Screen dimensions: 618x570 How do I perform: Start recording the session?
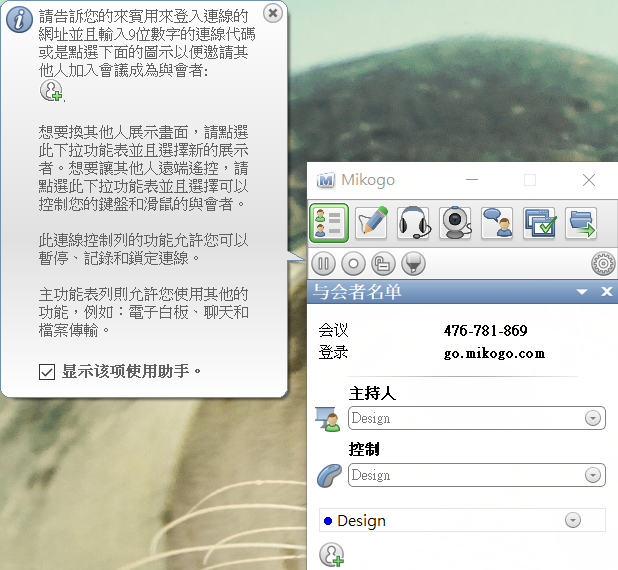pos(353,264)
